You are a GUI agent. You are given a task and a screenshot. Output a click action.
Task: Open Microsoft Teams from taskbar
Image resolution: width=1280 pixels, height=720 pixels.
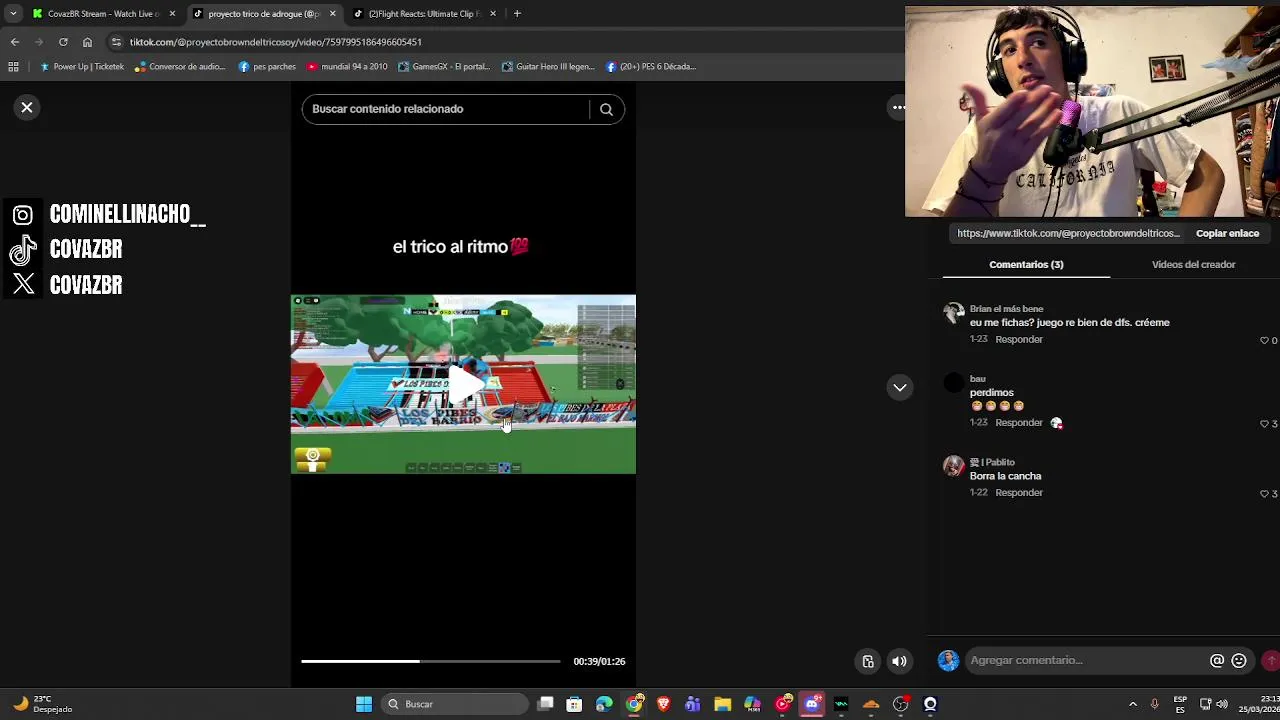(693, 704)
